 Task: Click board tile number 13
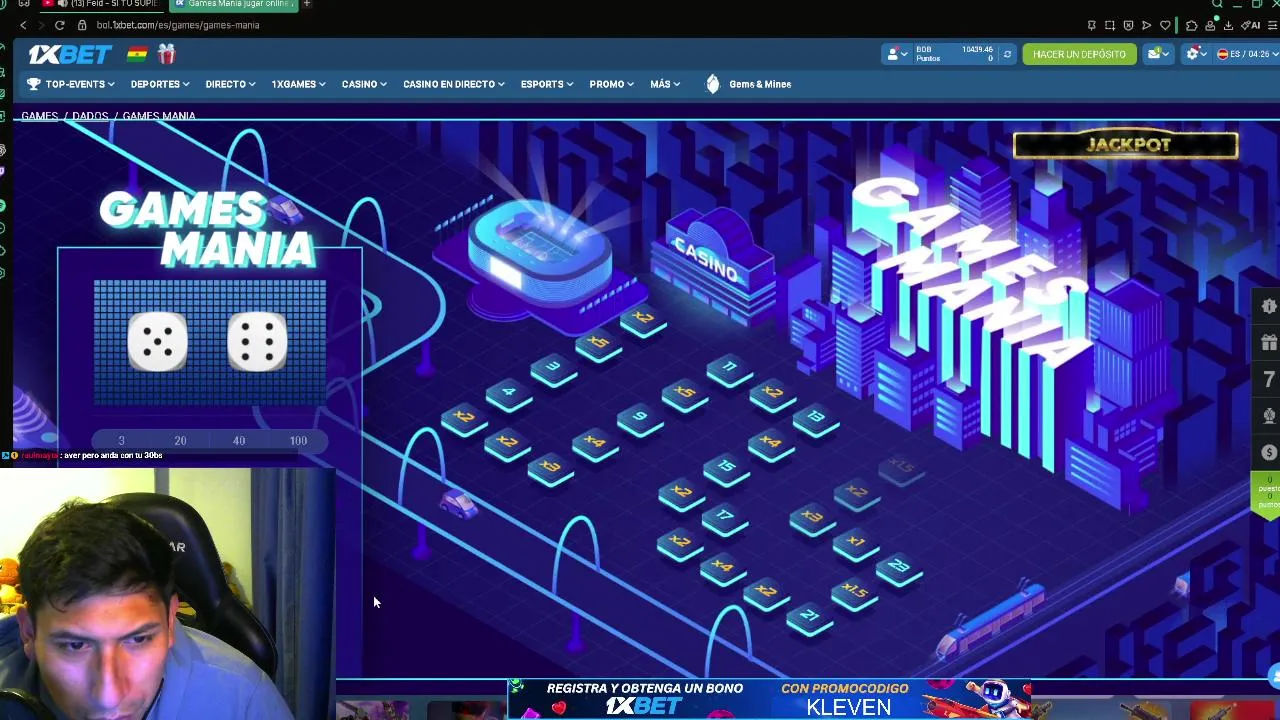click(816, 419)
